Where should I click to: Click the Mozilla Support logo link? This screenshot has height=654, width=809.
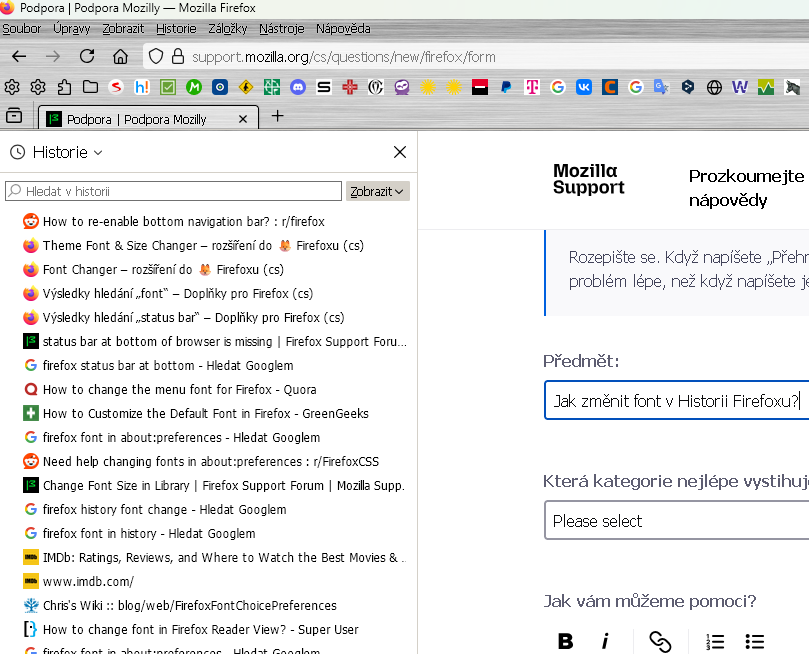pos(588,178)
